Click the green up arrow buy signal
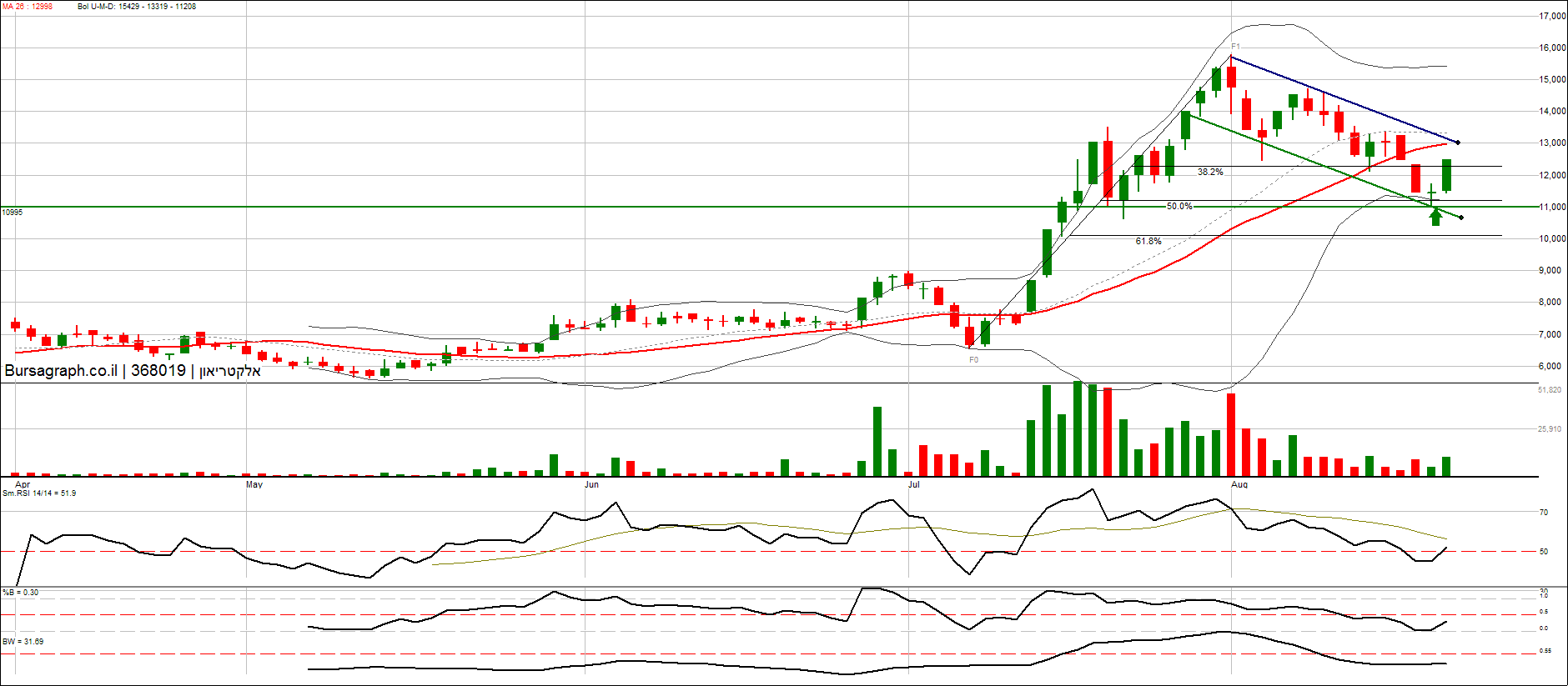 coord(1435,217)
